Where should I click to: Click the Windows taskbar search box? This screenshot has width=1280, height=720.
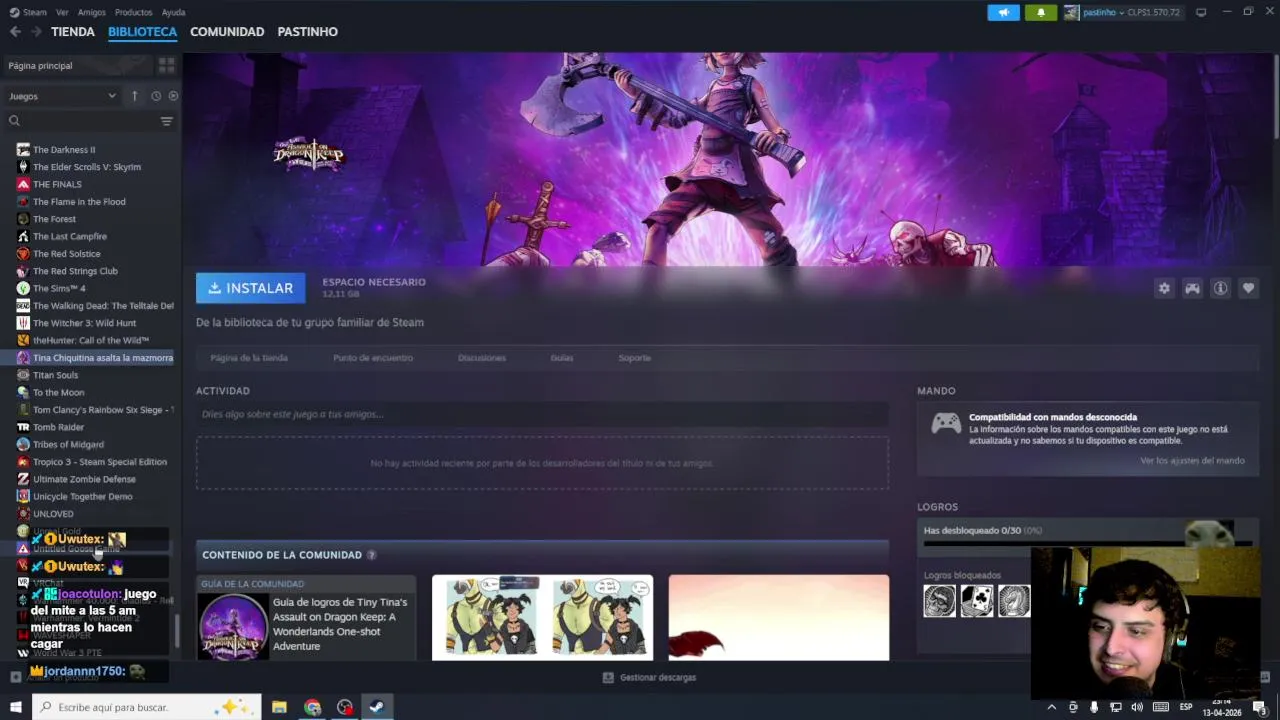pyautogui.click(x=146, y=707)
